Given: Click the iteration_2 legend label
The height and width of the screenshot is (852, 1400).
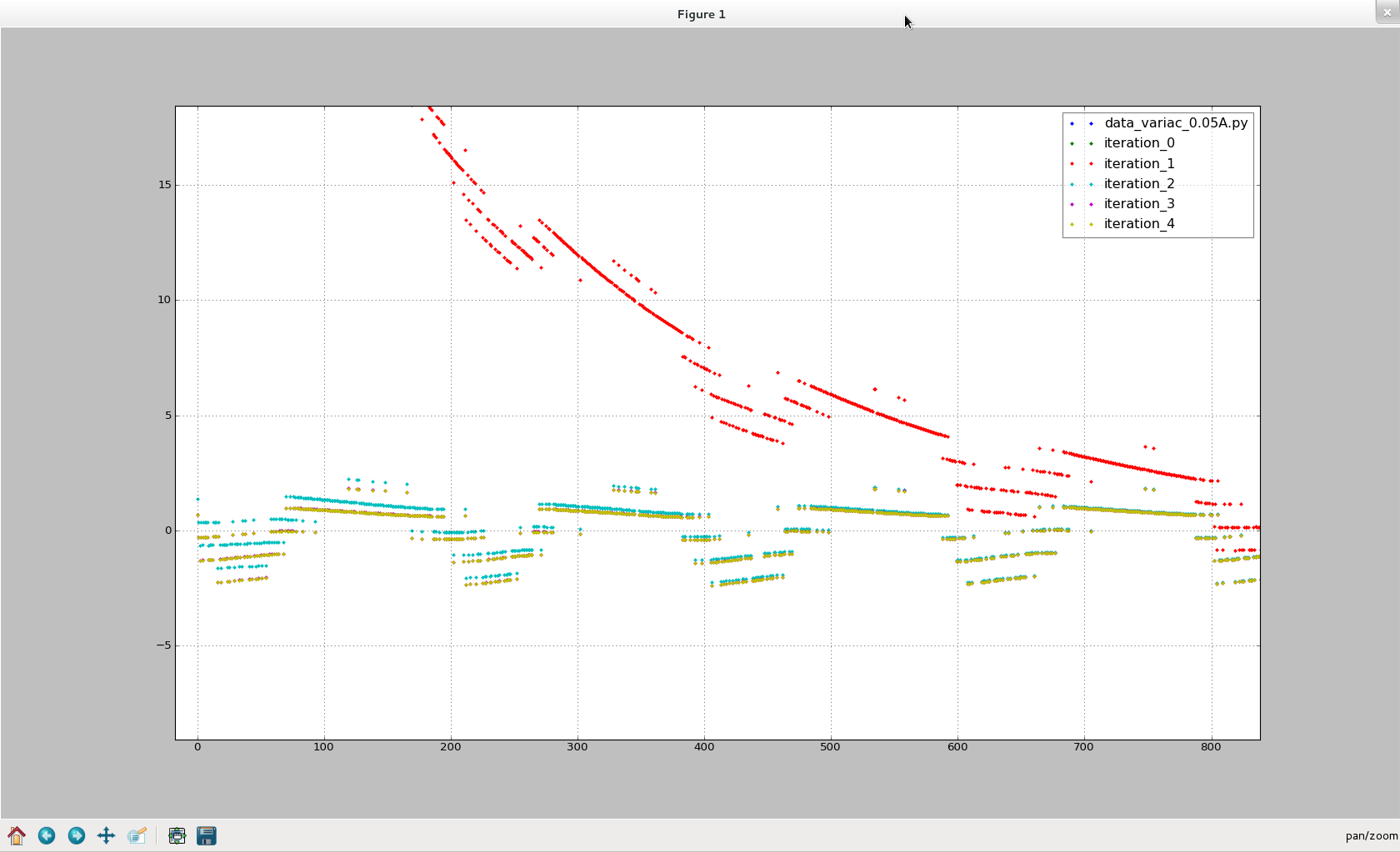Looking at the screenshot, I should coord(1139,184).
